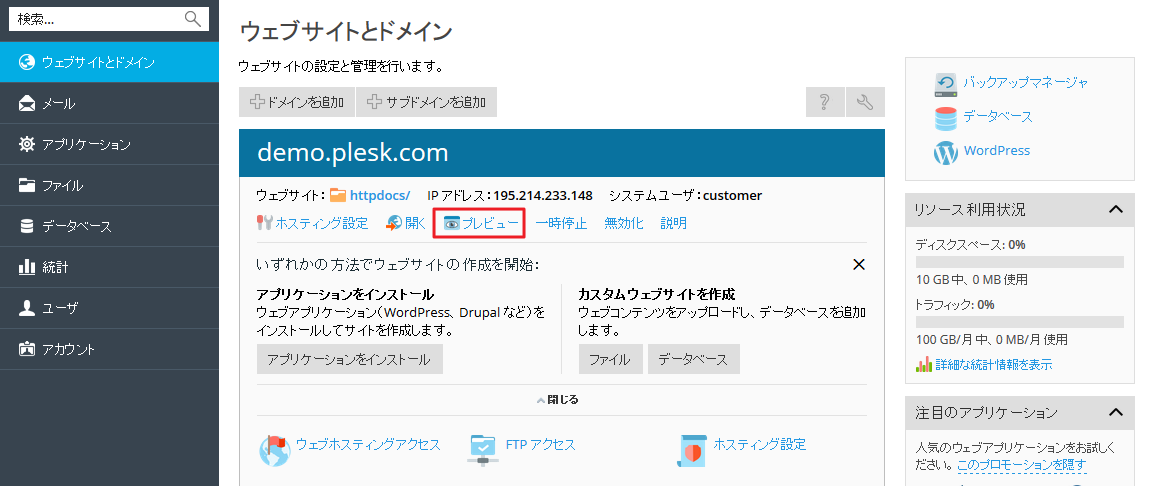Screen dimensions: 1155x486
Task: Click the help question mark icon
Action: [825, 102]
